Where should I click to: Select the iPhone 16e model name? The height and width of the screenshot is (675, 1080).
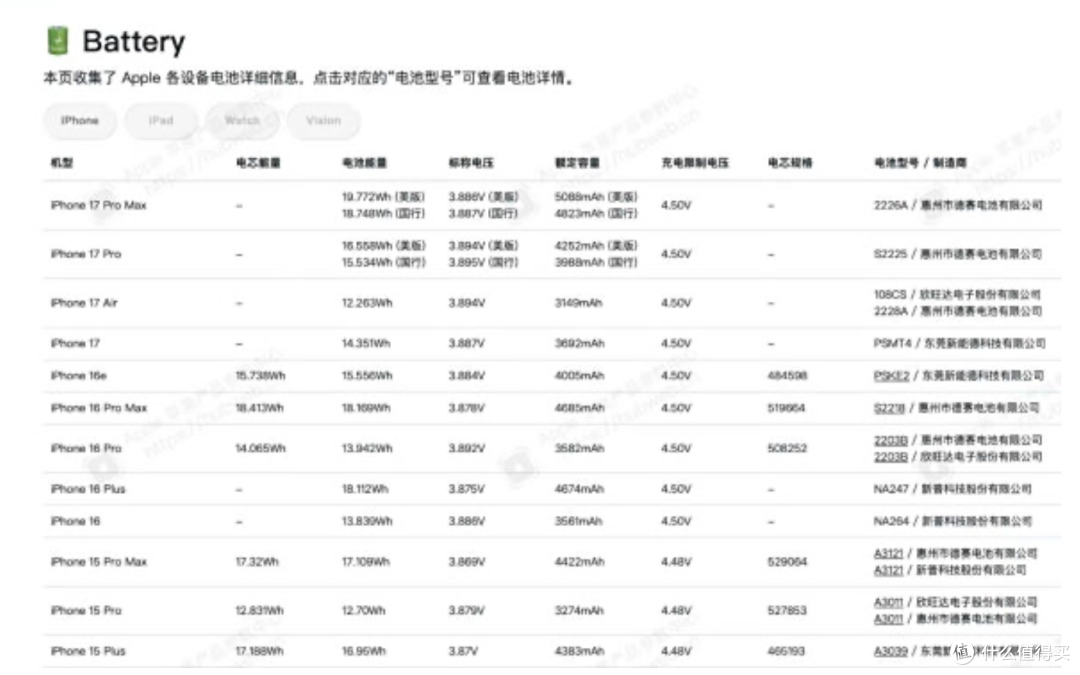coord(79,375)
